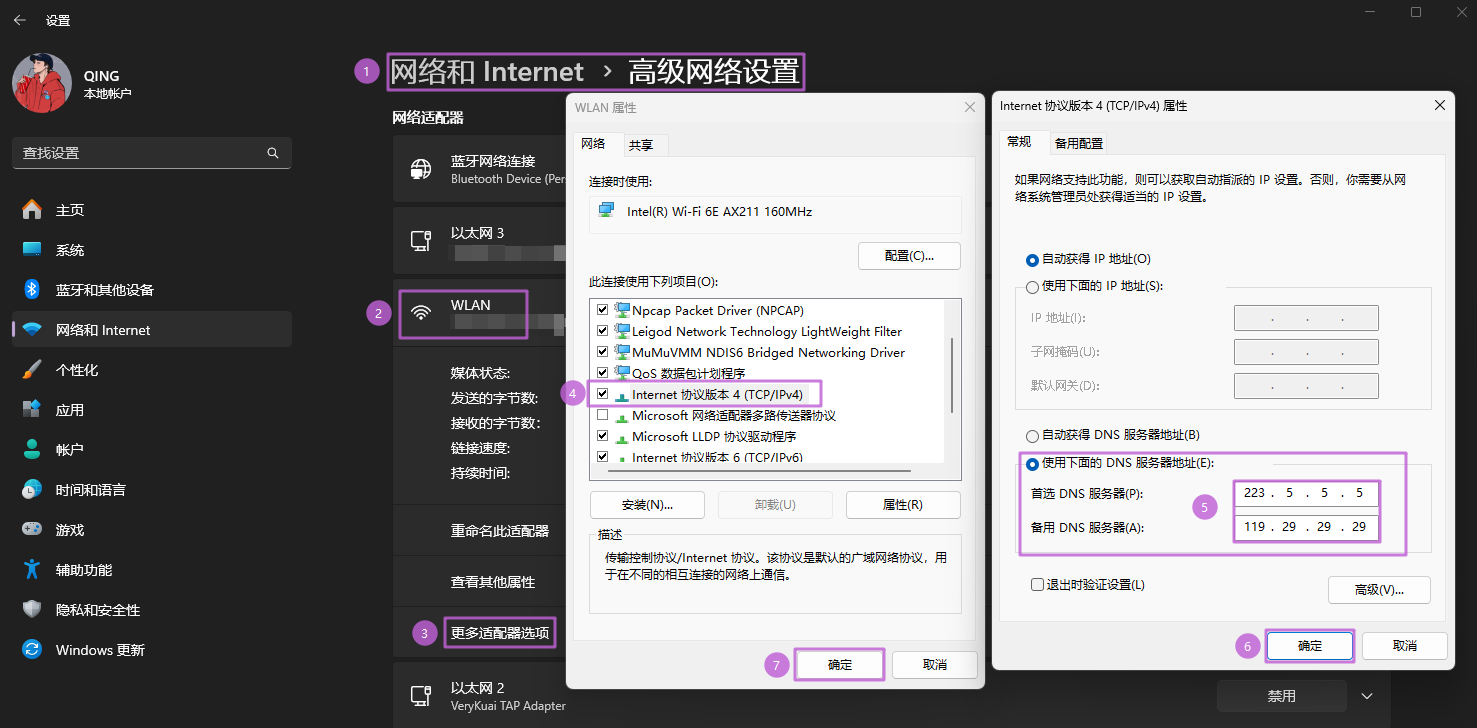Open the Windows Update icon

pos(32,650)
